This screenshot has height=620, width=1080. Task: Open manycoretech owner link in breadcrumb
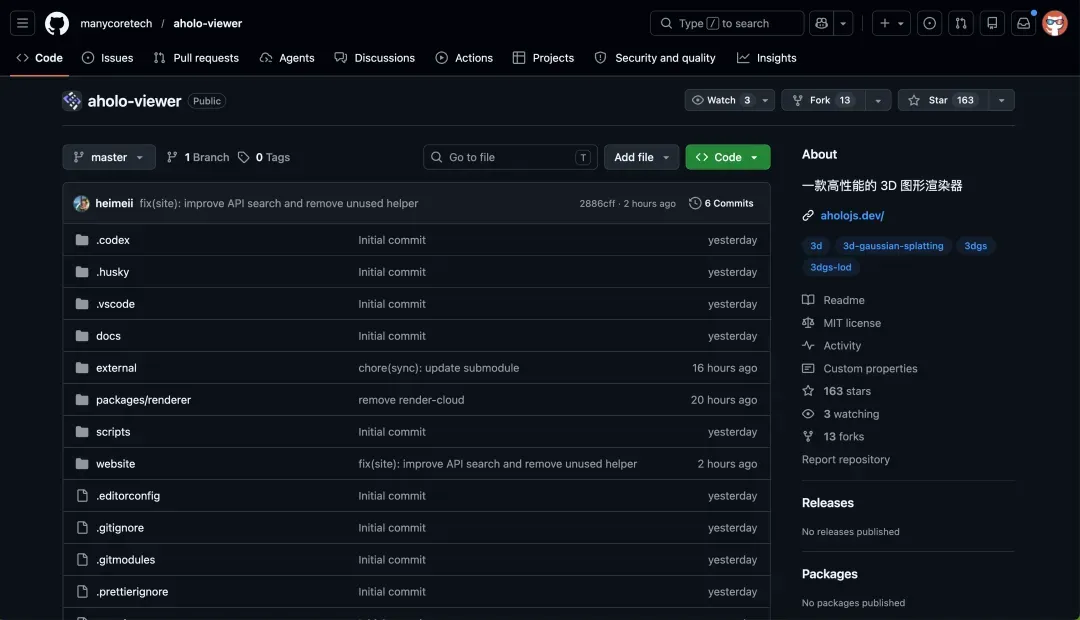click(x=116, y=23)
